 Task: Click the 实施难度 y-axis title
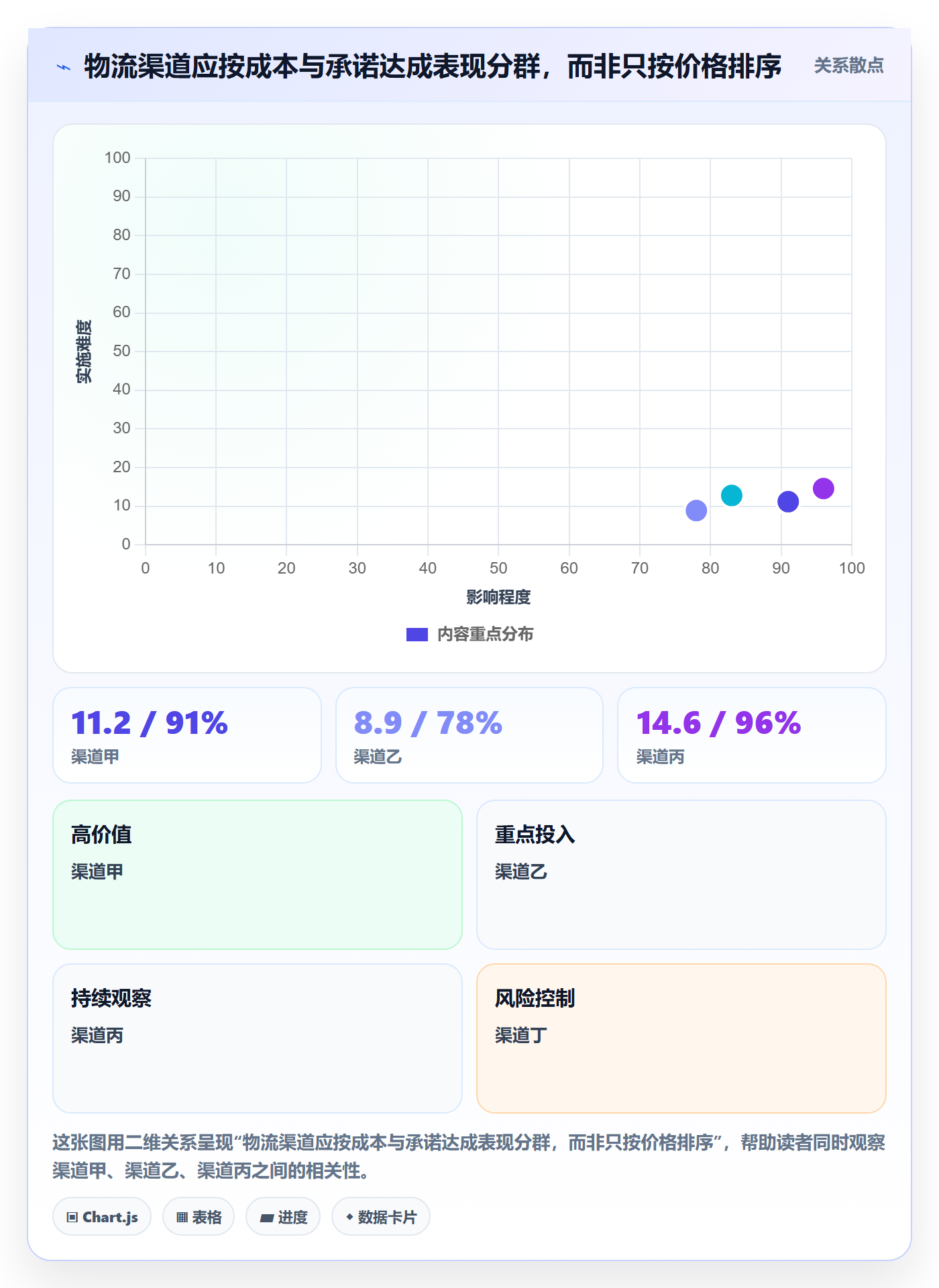point(84,352)
